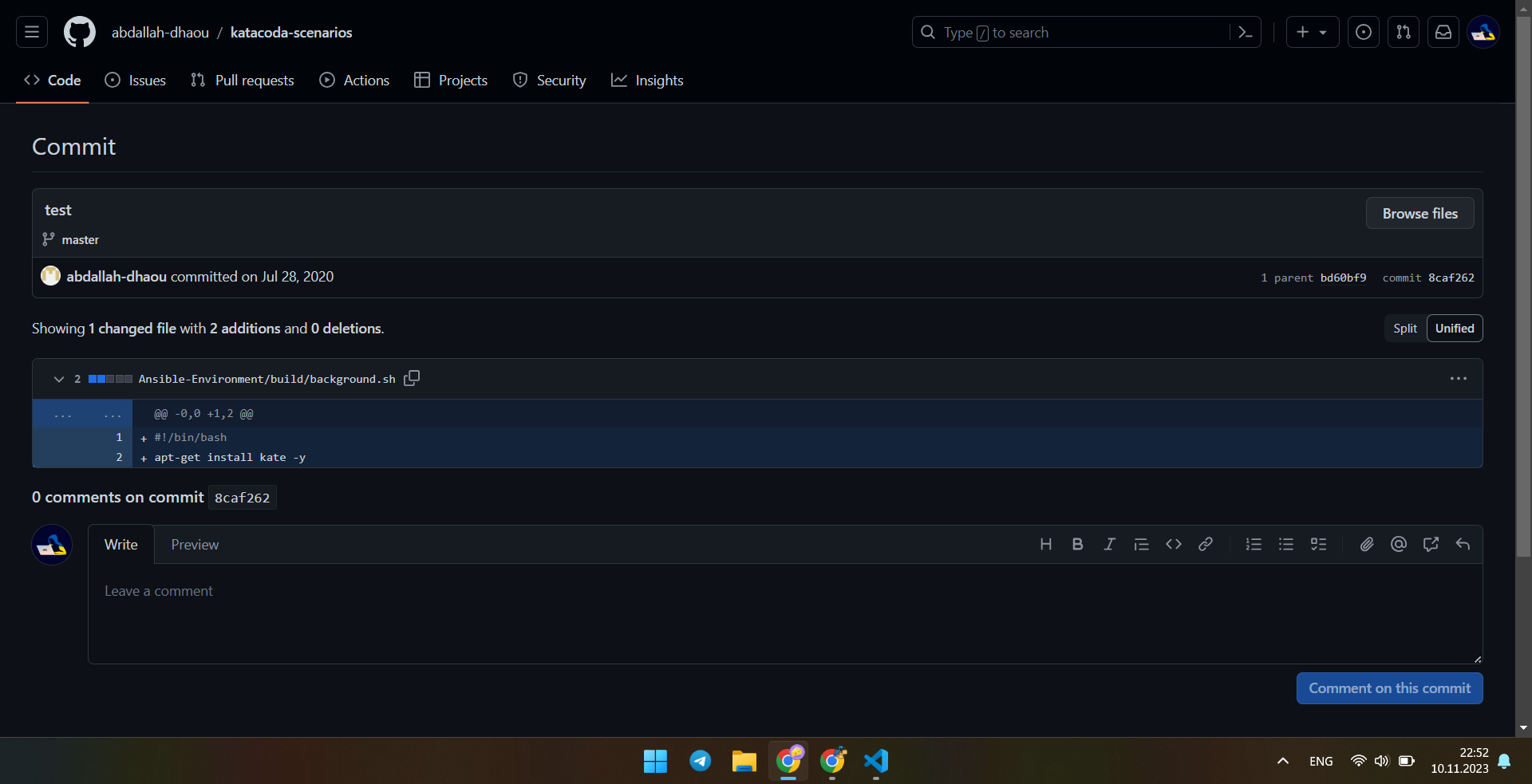Image resolution: width=1532 pixels, height=784 pixels.
Task: Apply bold formatting in comment editor
Action: pyautogui.click(x=1077, y=544)
